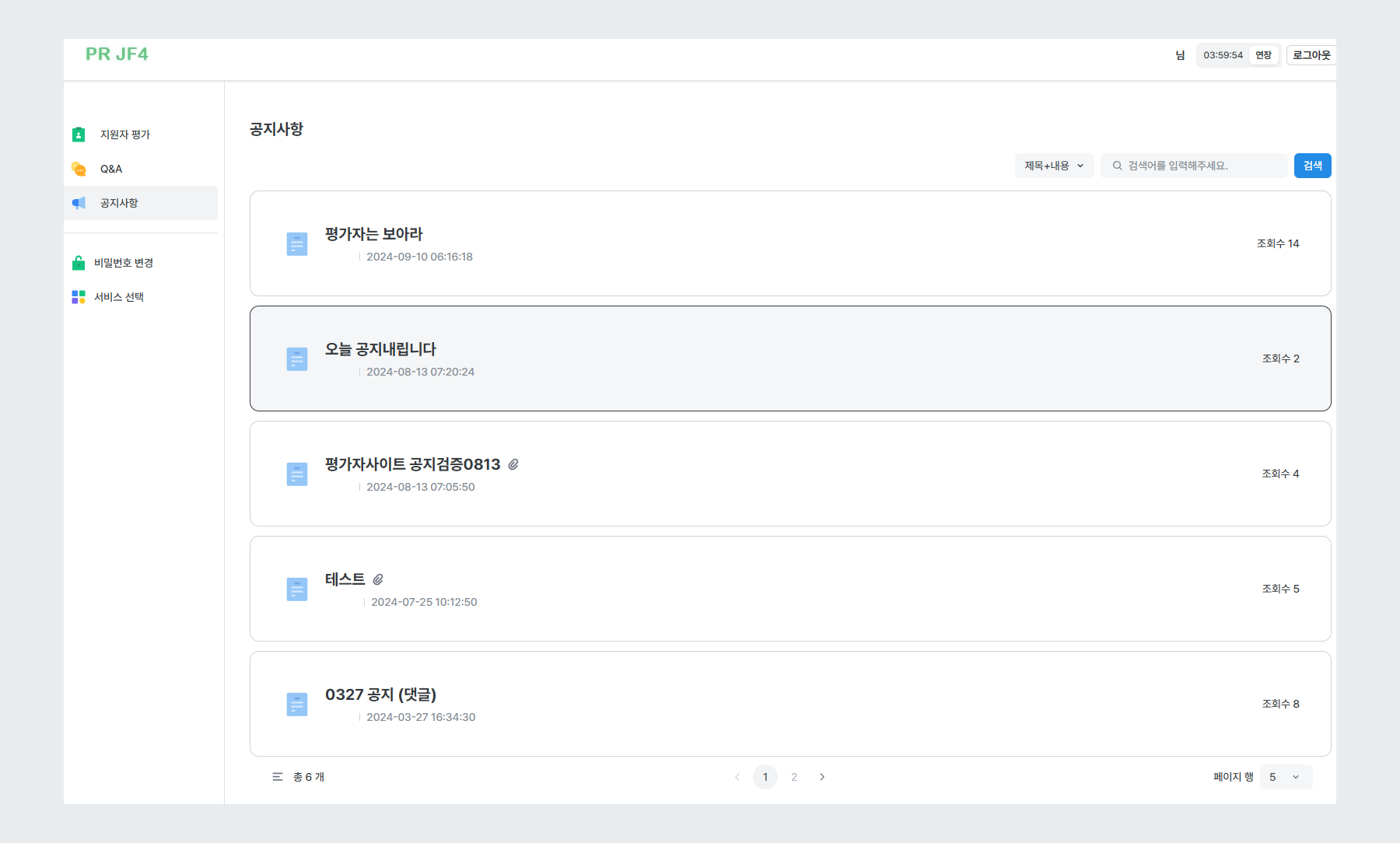
Task: Click the 서비스 선택 grid icon
Action: pyautogui.click(x=79, y=297)
